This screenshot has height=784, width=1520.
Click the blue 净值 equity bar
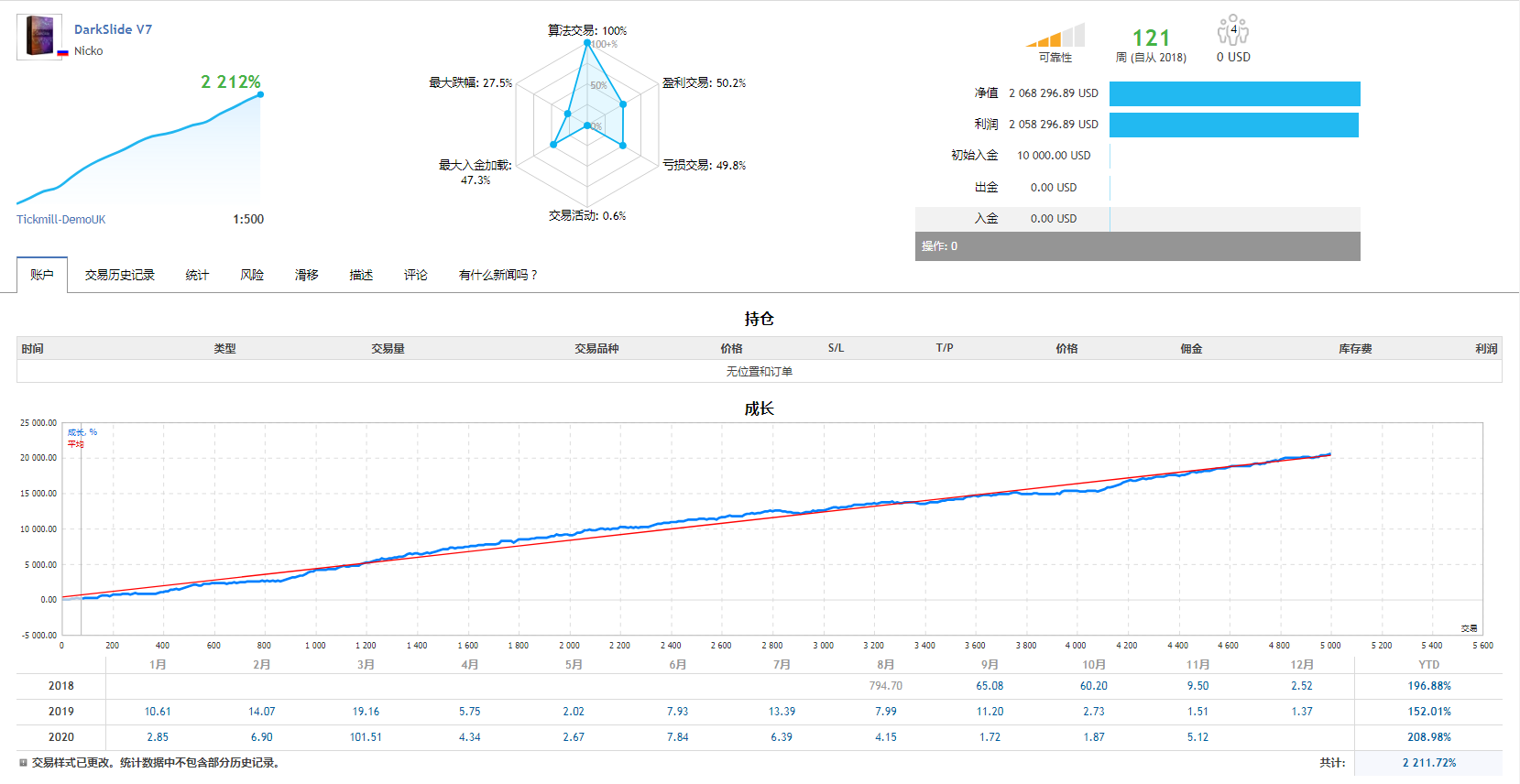[1234, 93]
